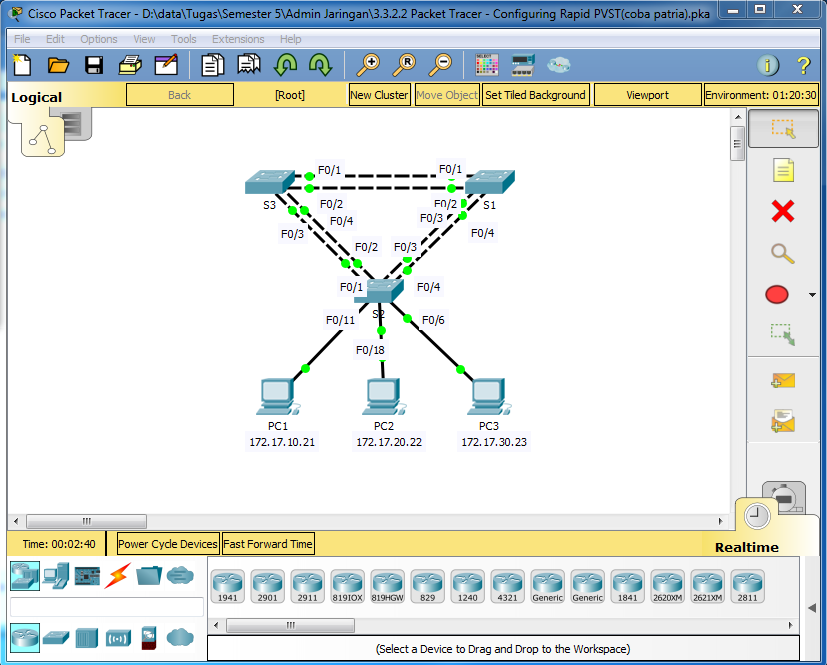Viewport: 827px width, 665px height.
Task: Select the Wireless Devices subcategory
Action: (118, 638)
